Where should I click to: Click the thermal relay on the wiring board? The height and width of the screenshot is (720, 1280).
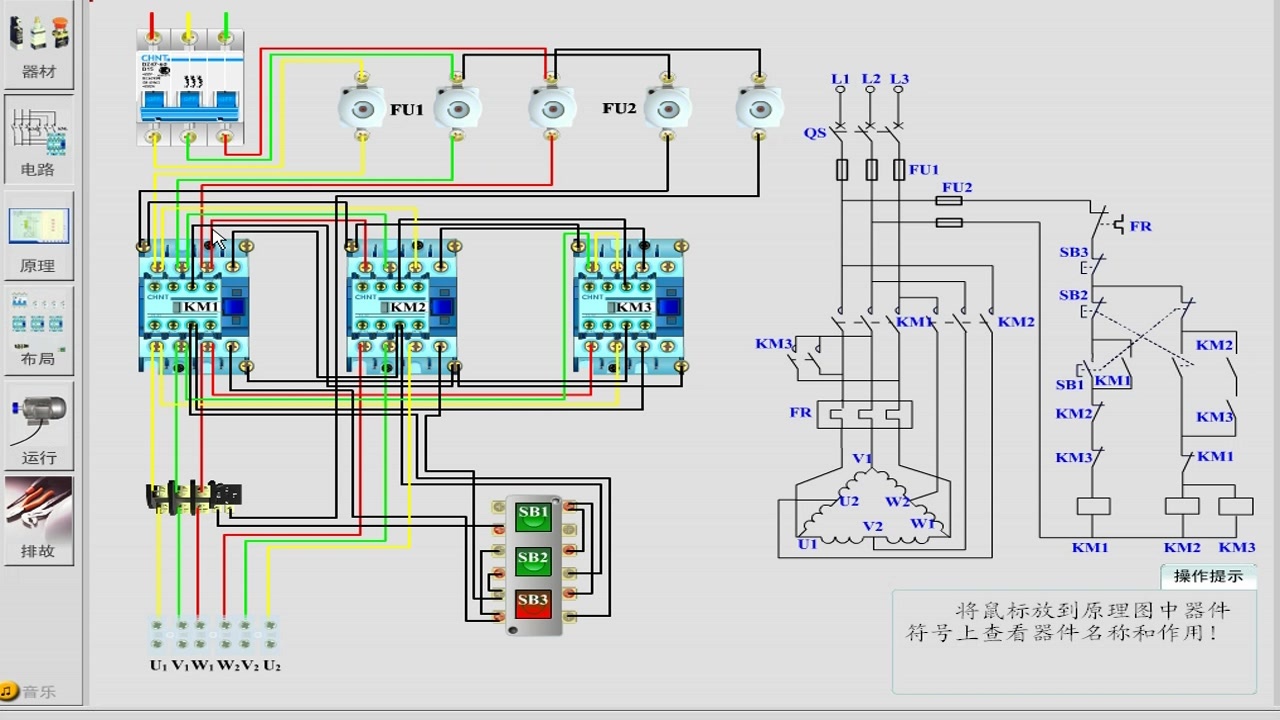tap(194, 496)
